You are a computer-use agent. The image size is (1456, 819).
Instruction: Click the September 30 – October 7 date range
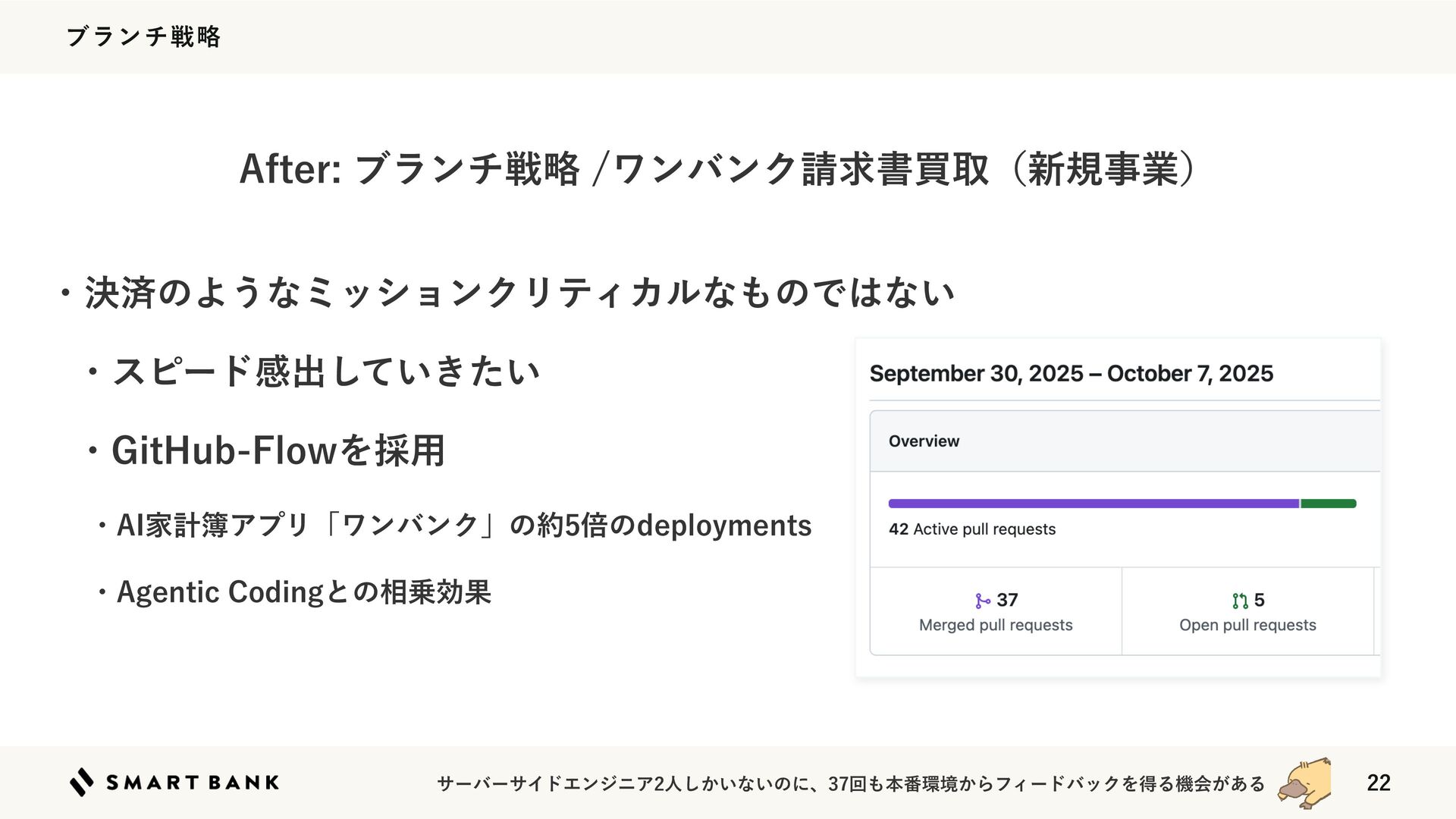point(1071,373)
